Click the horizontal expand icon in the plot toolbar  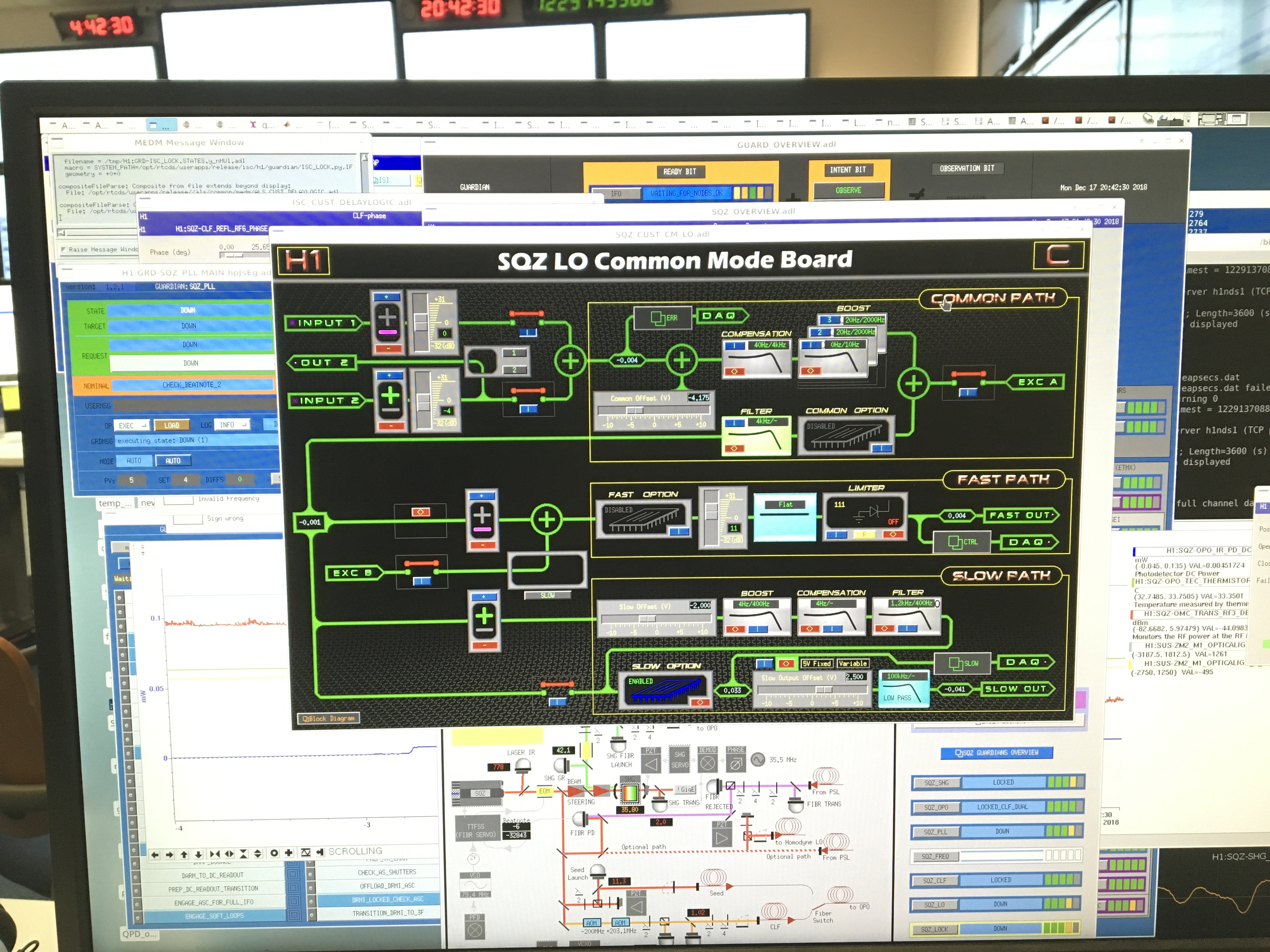point(229,854)
